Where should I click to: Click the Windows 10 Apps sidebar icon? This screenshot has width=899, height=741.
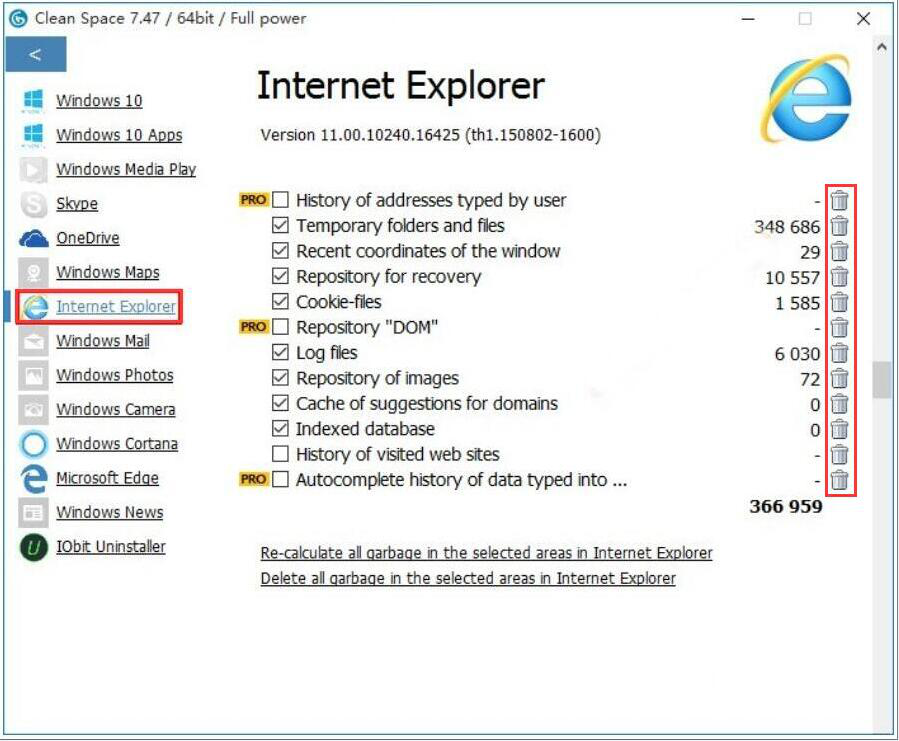[x=33, y=135]
